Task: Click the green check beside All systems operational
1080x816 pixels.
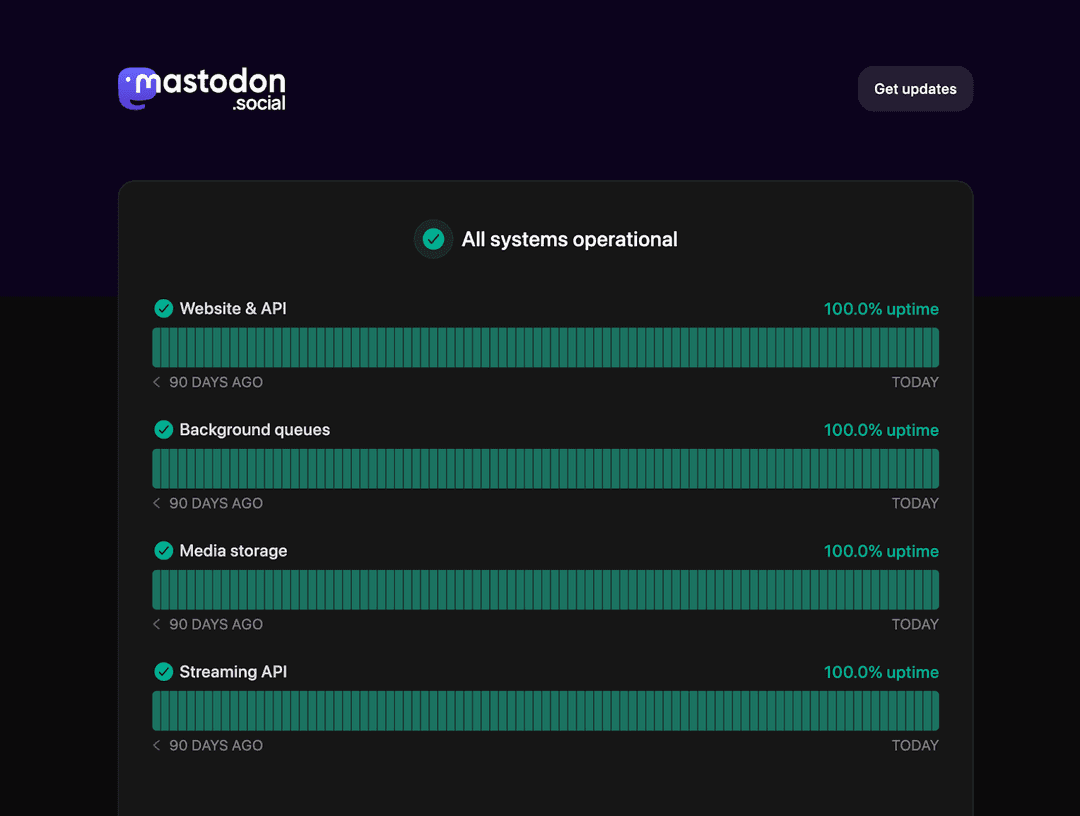Action: coord(433,239)
